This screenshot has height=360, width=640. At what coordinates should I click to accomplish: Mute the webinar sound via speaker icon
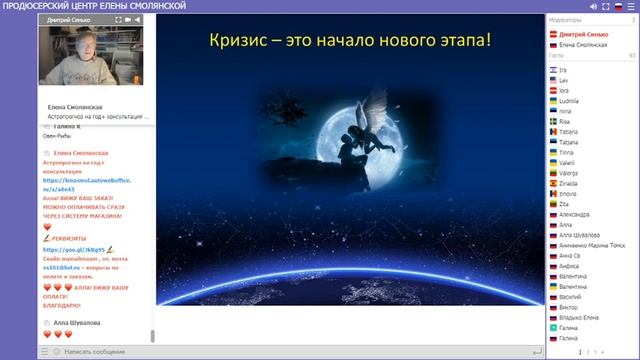click(593, 7)
